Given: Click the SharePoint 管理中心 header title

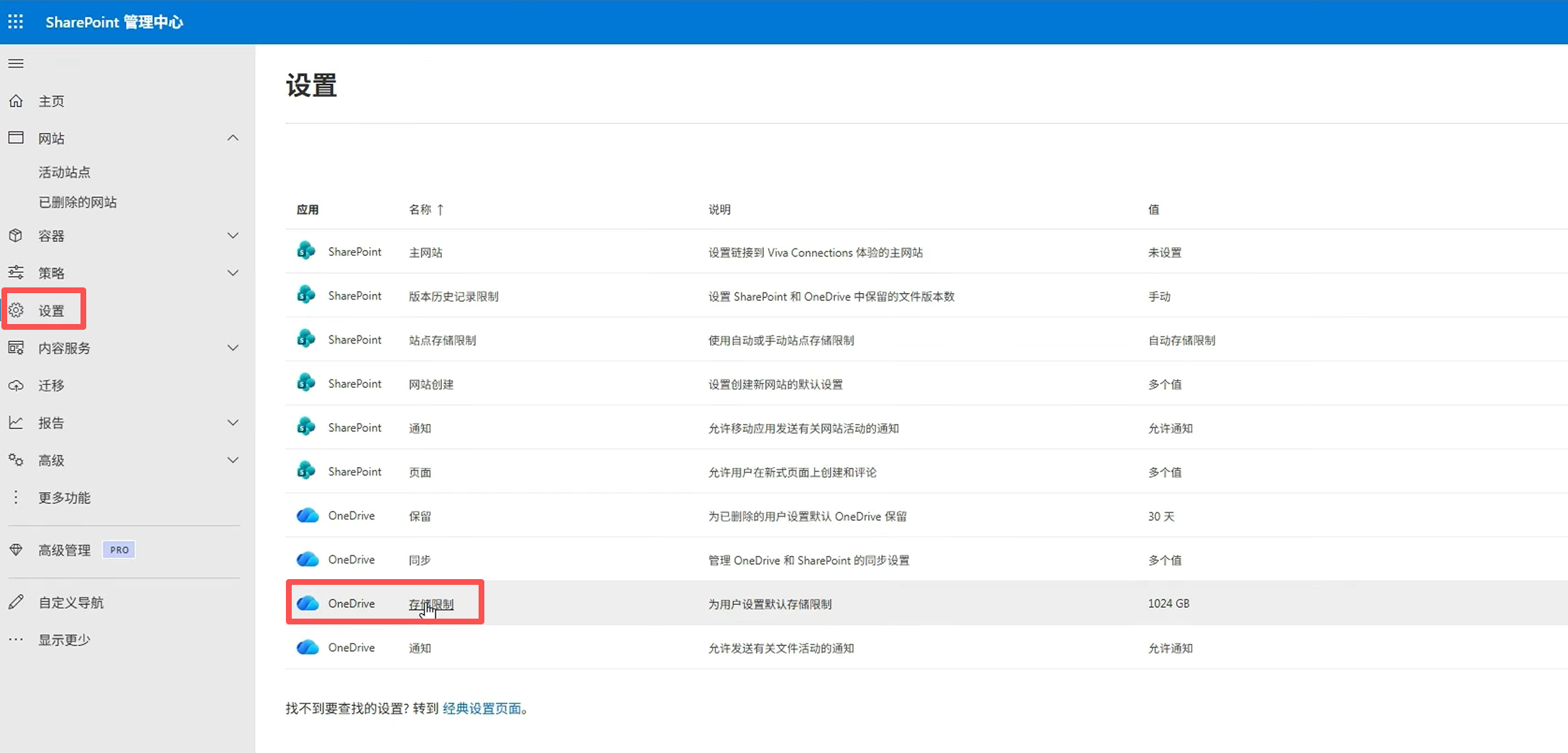Looking at the screenshot, I should pos(114,22).
